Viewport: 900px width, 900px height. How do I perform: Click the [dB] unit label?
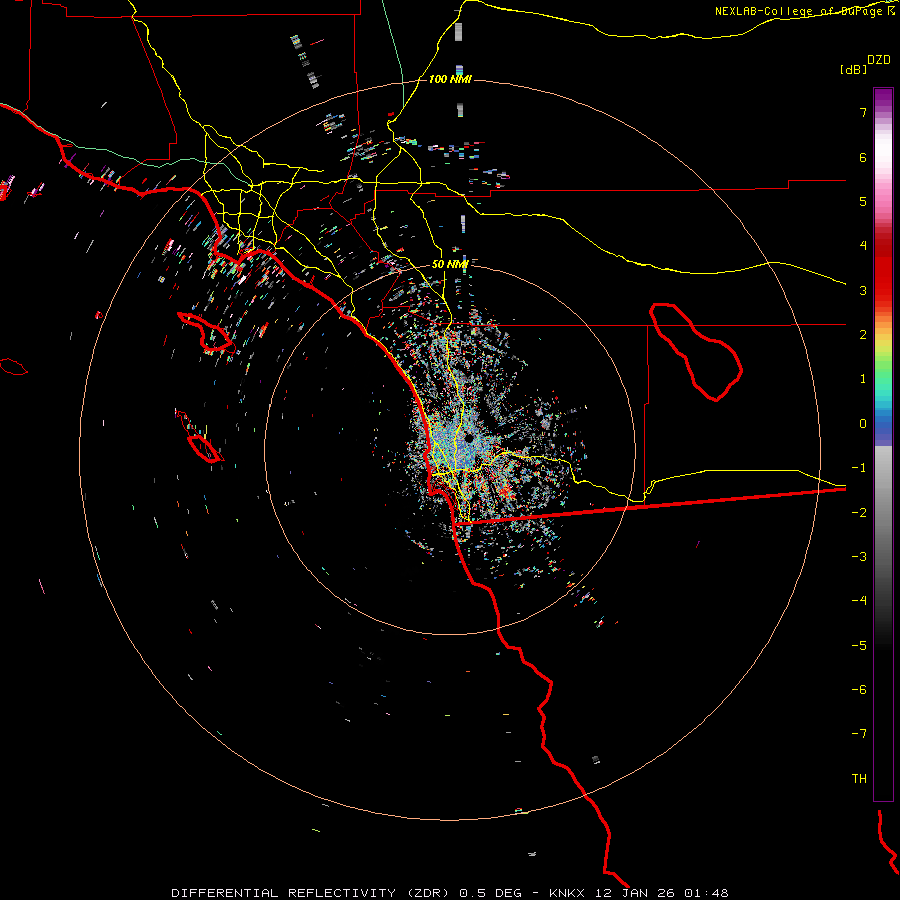pos(853,70)
